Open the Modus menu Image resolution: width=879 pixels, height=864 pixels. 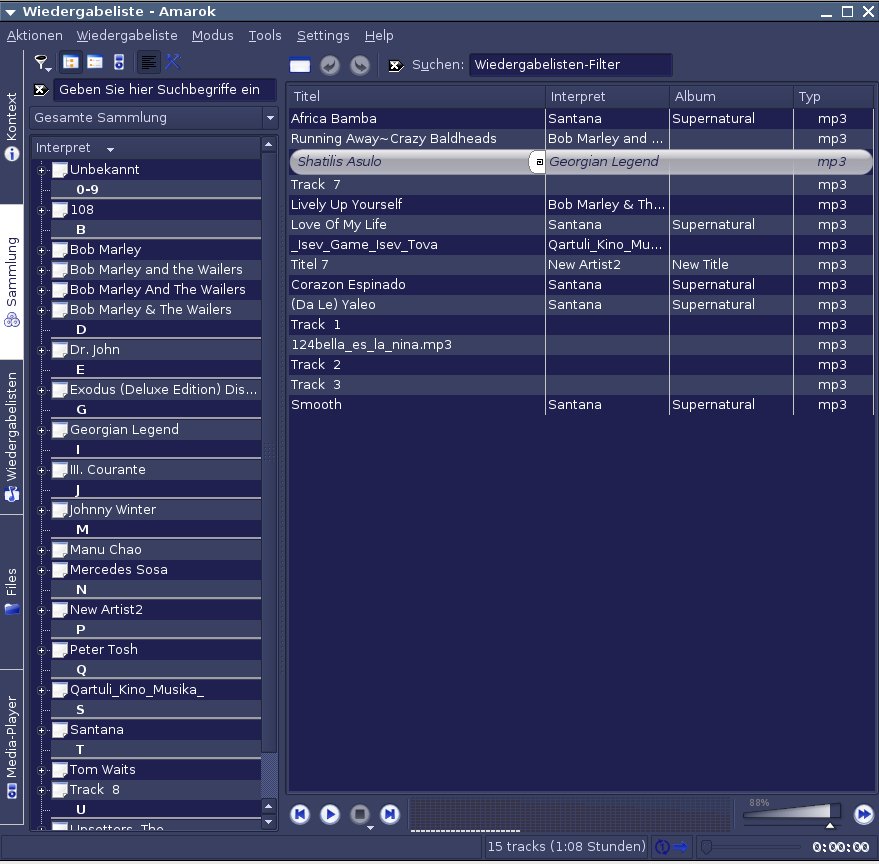212,36
